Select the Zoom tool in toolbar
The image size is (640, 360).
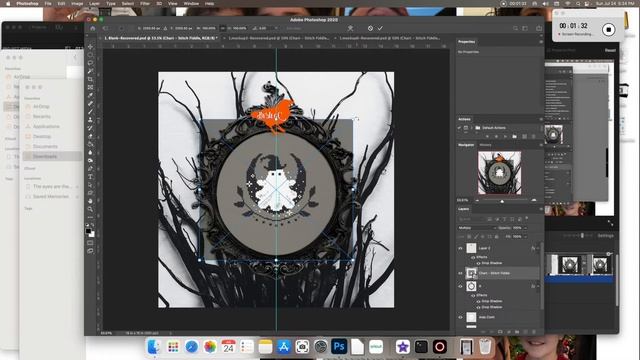(90, 209)
